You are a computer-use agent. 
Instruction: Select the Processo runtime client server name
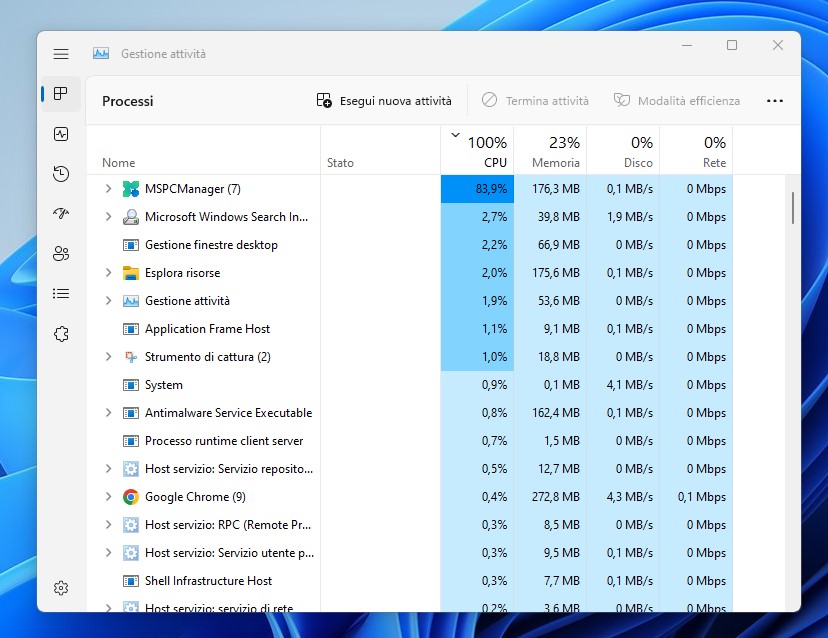[224, 441]
